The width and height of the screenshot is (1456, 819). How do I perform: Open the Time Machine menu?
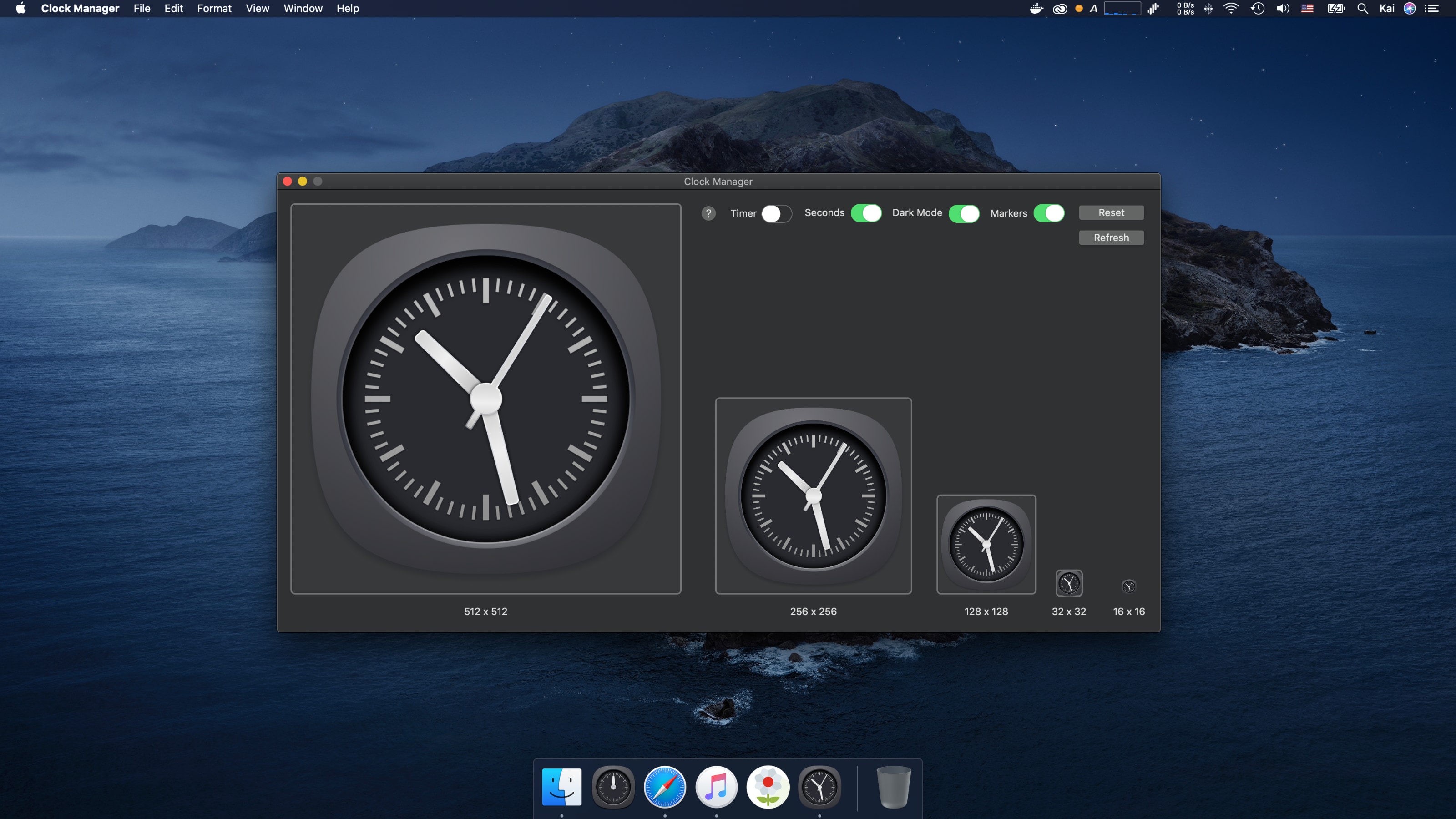[x=1258, y=9]
